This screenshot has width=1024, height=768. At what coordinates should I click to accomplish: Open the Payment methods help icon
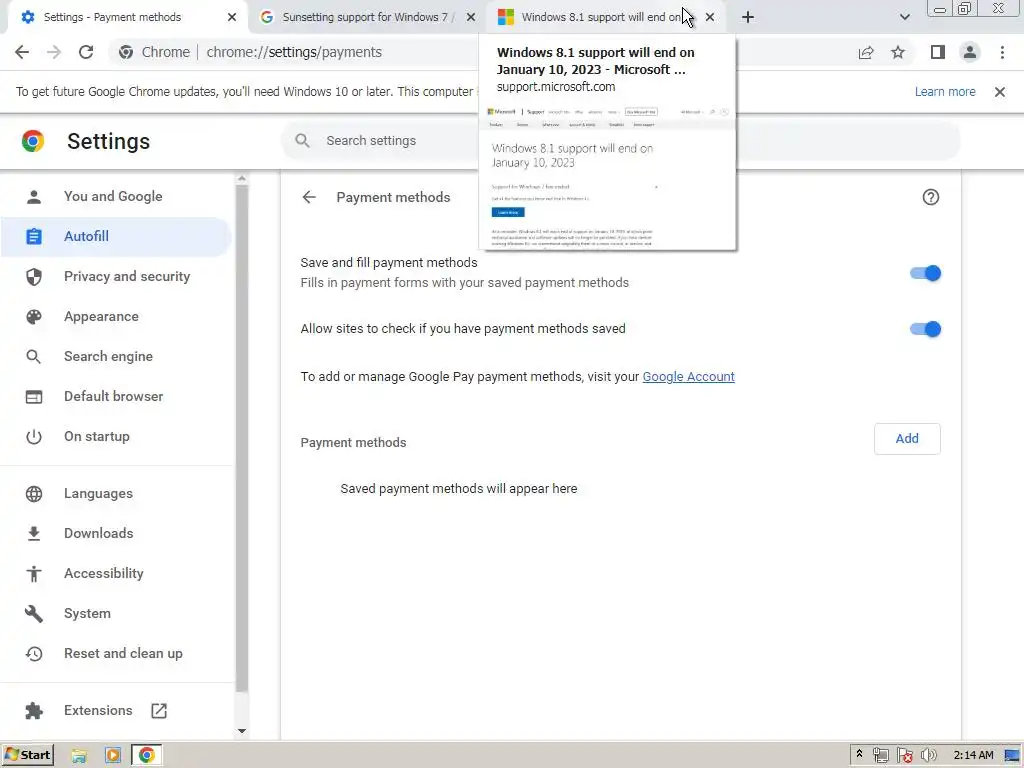[x=931, y=197]
